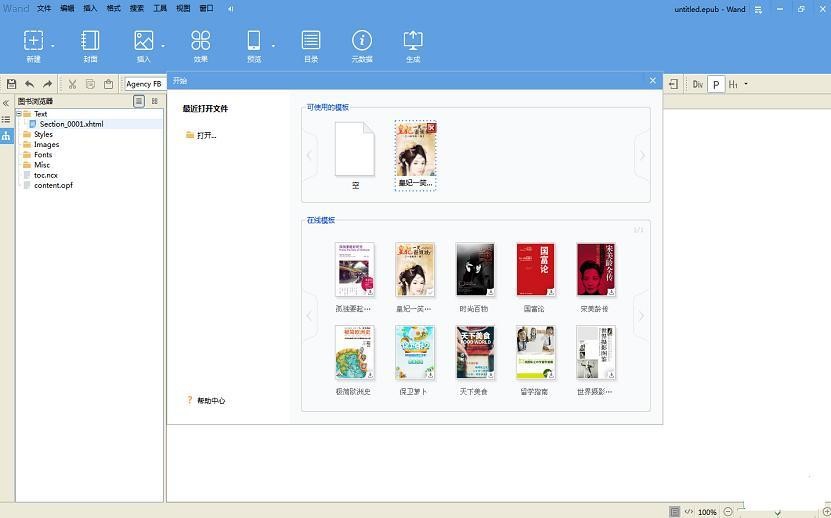Open the 插入 dropdown arrow
This screenshot has height=518, width=831.
(163, 46)
